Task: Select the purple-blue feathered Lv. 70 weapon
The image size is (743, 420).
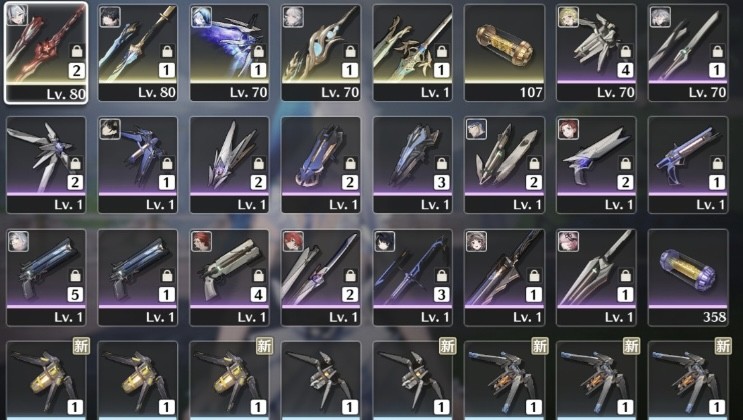Action: pyautogui.click(x=229, y=53)
